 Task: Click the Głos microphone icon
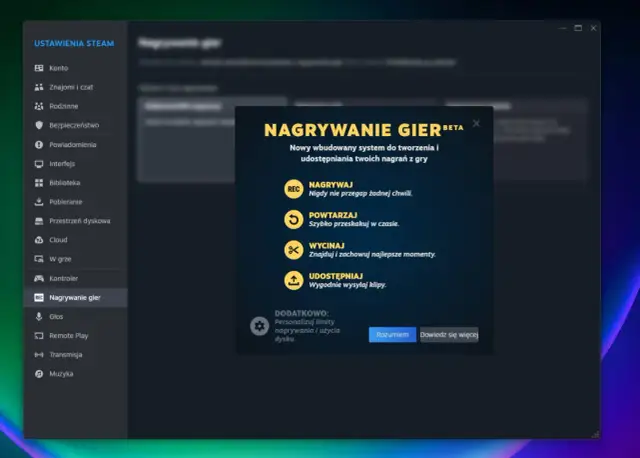pyautogui.click(x=39, y=316)
